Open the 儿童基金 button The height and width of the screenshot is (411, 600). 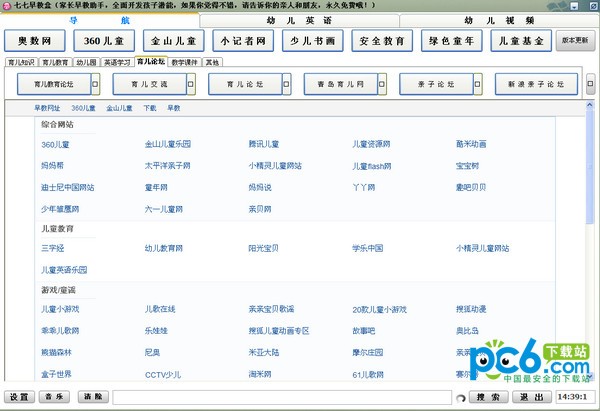521,41
